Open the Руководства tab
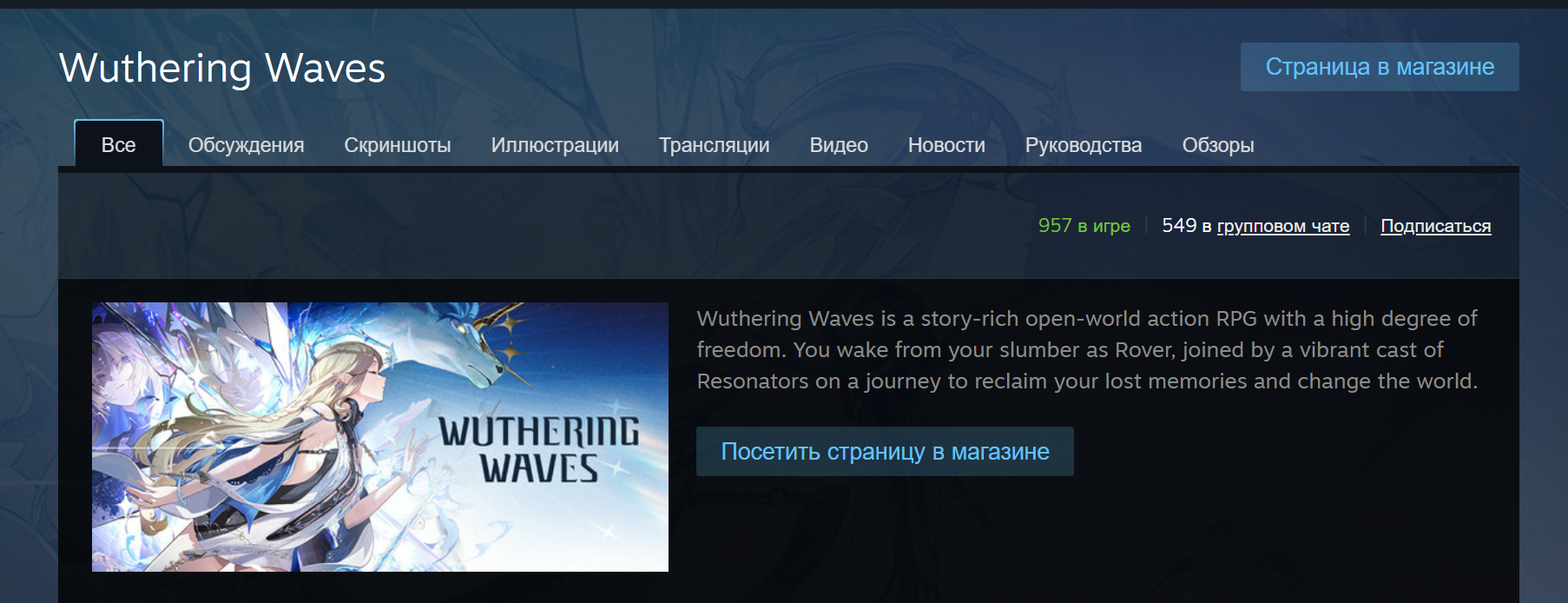This screenshot has width=1568, height=603. pyautogui.click(x=1084, y=145)
